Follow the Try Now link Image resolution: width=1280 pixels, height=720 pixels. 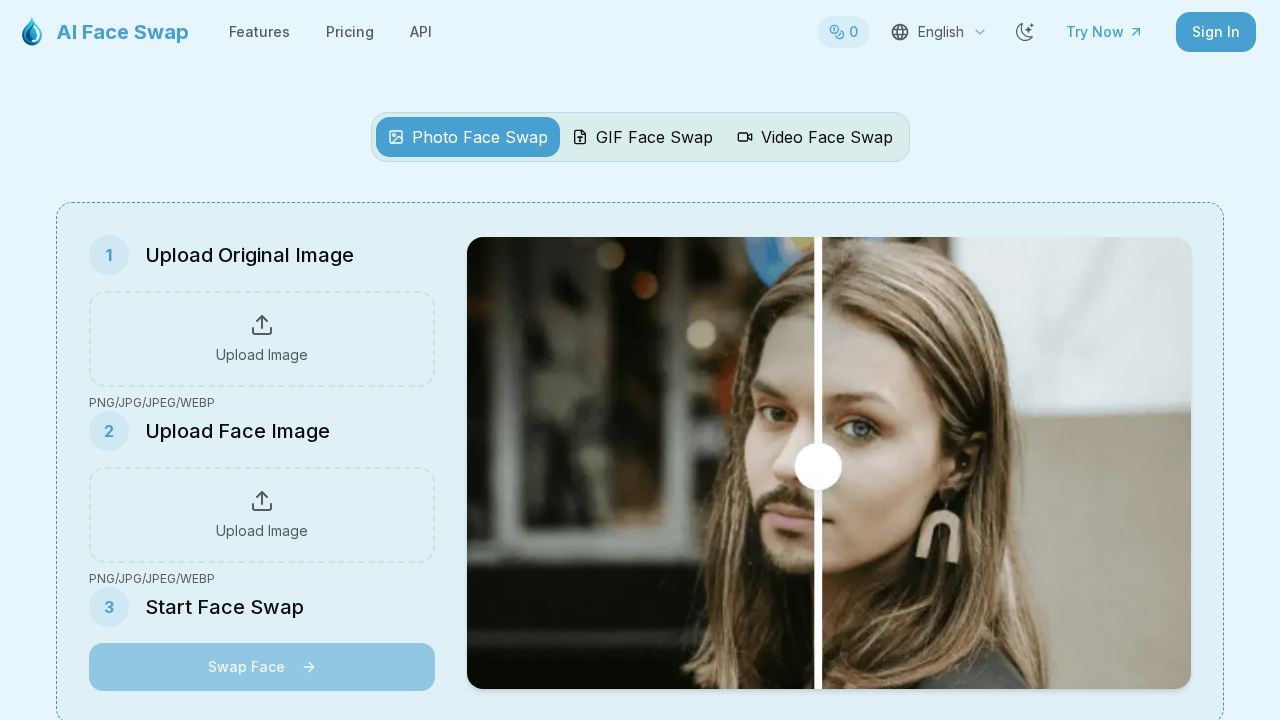point(1103,31)
